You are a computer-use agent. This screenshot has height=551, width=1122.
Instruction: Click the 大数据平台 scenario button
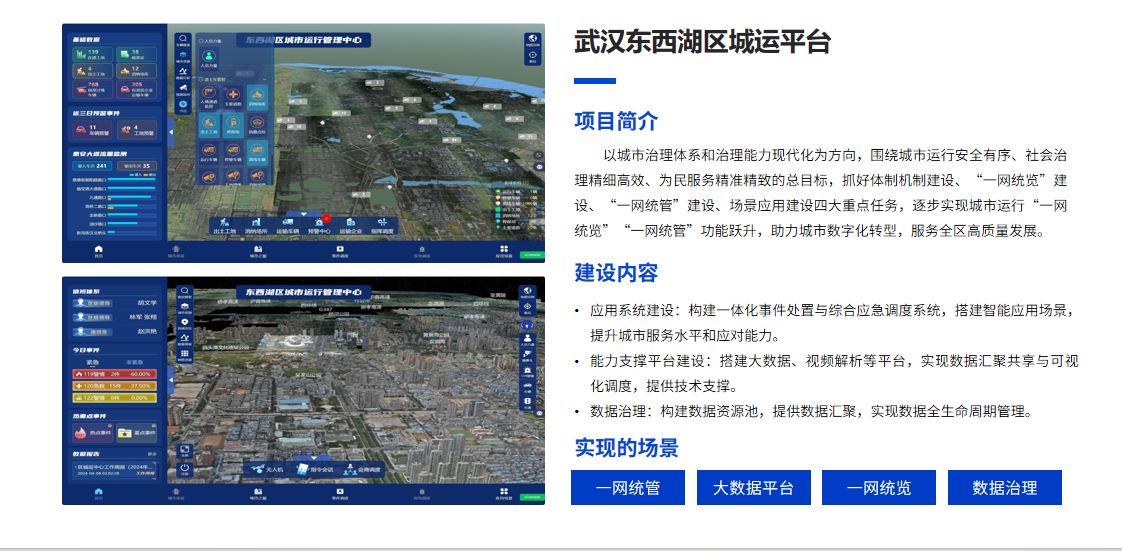[753, 488]
